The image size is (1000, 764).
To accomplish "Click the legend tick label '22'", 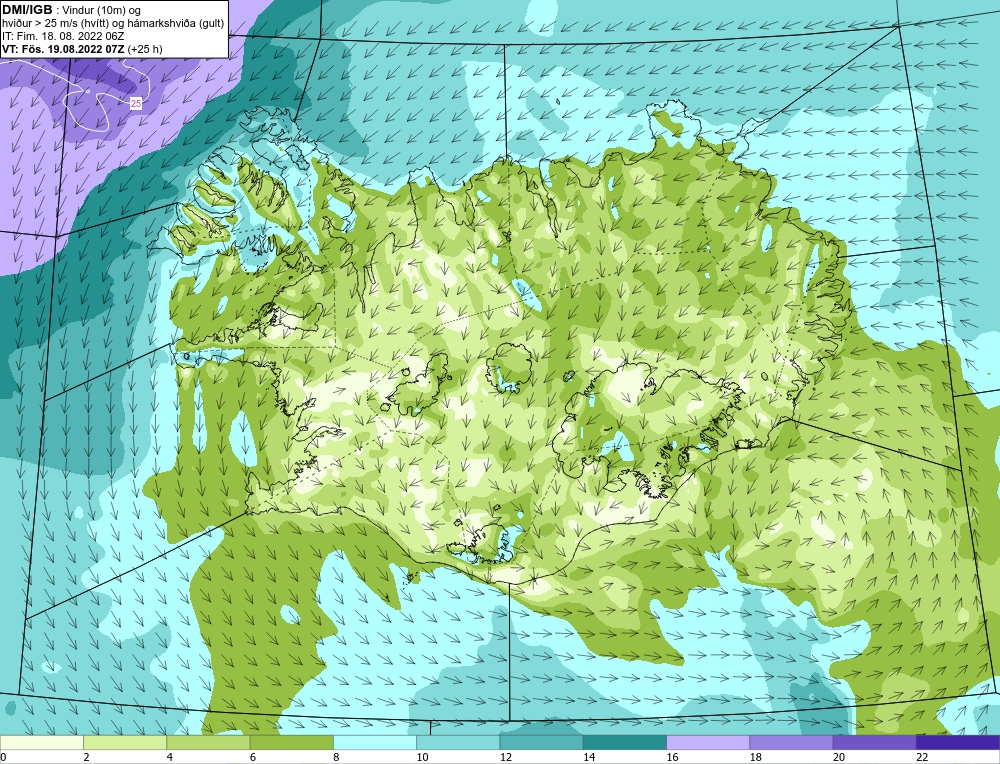I will tap(922, 757).
